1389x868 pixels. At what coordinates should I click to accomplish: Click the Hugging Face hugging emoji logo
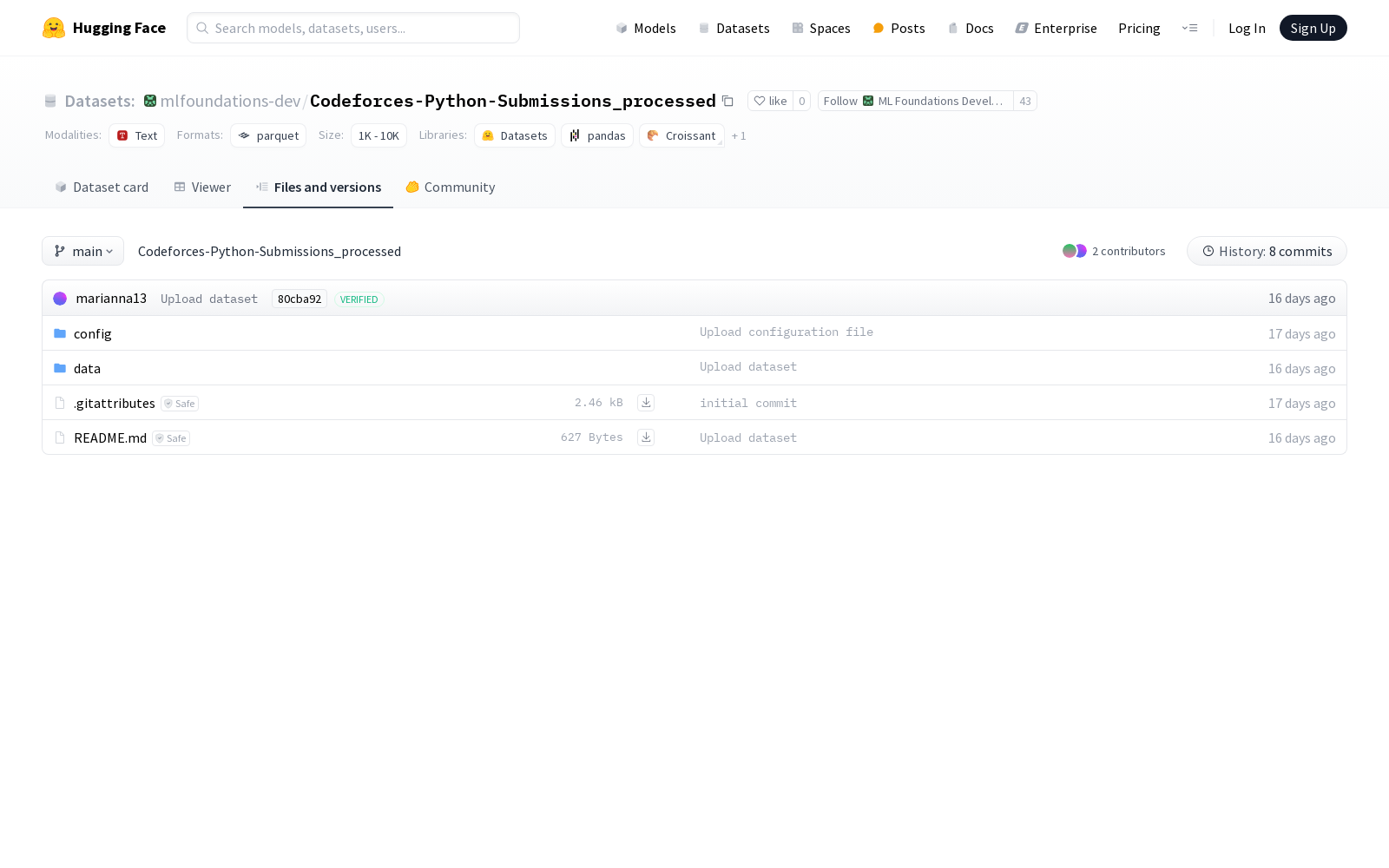tap(54, 28)
